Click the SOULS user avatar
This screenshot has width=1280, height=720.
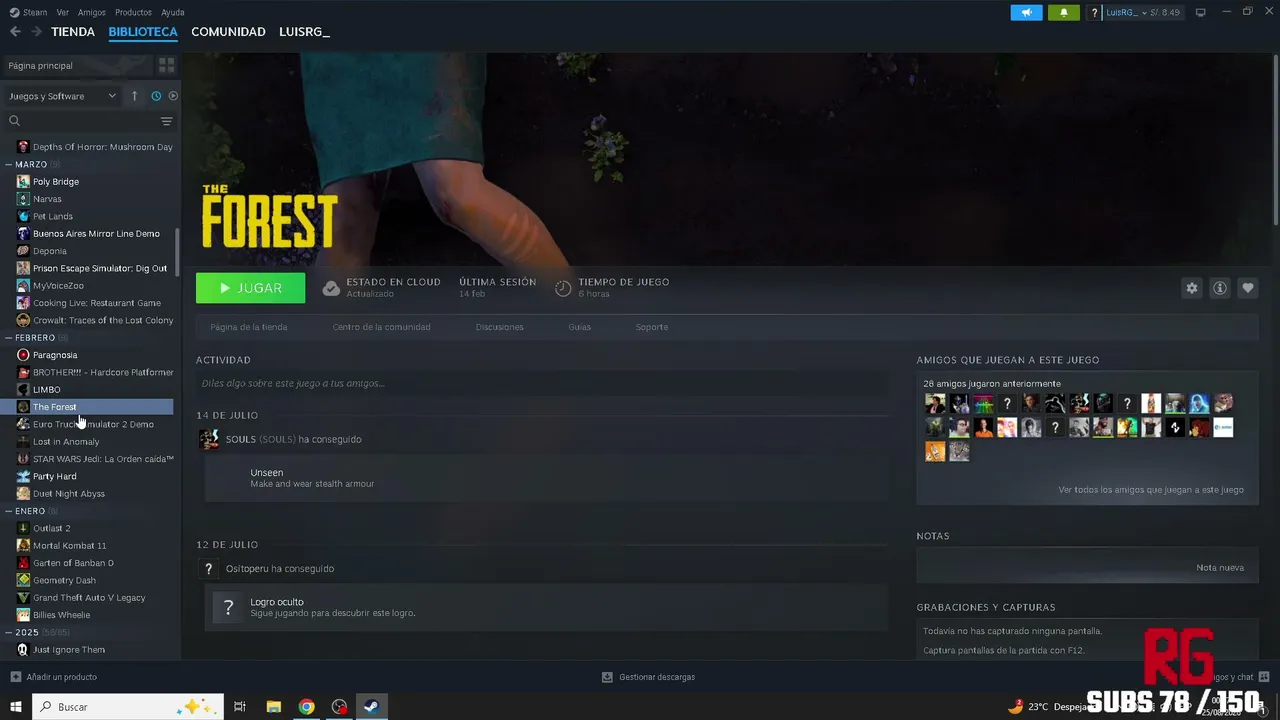pyautogui.click(x=209, y=439)
